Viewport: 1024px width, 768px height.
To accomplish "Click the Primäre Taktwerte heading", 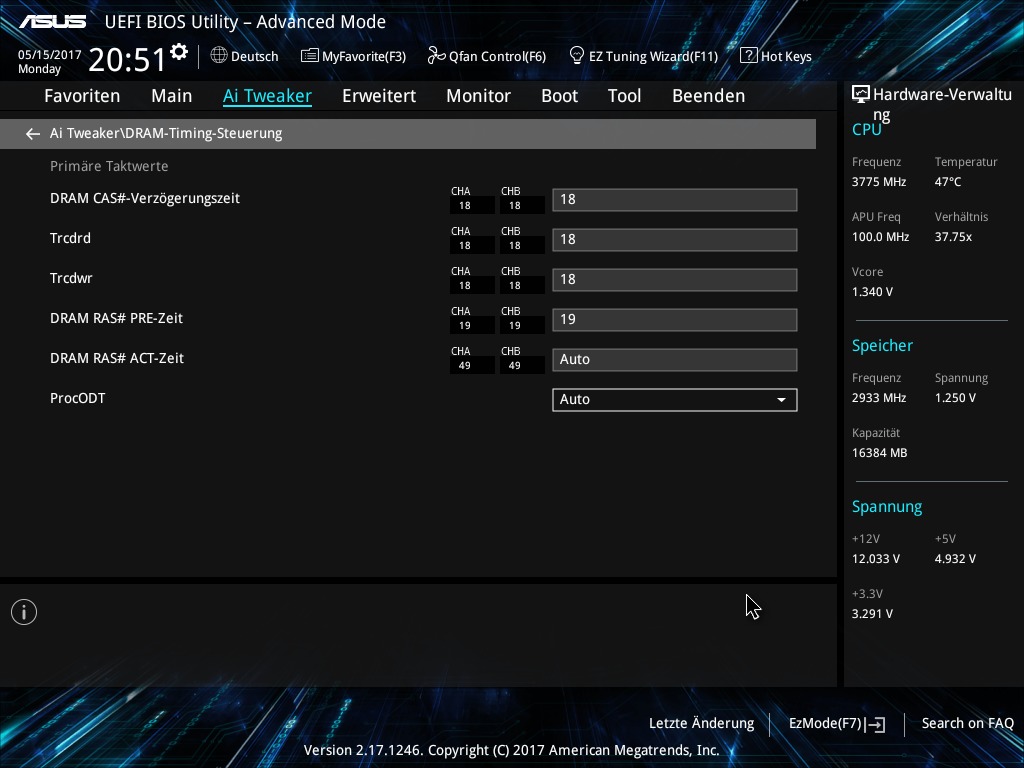I will (x=109, y=167).
